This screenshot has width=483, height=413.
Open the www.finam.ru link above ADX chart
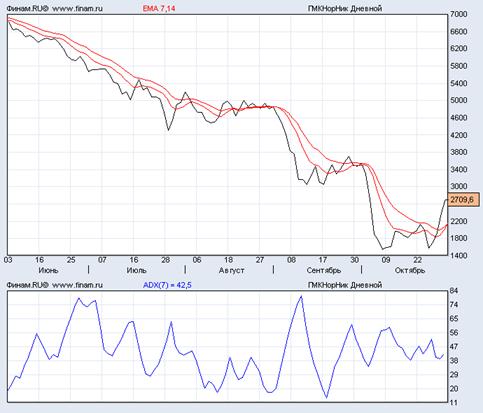click(x=78, y=285)
